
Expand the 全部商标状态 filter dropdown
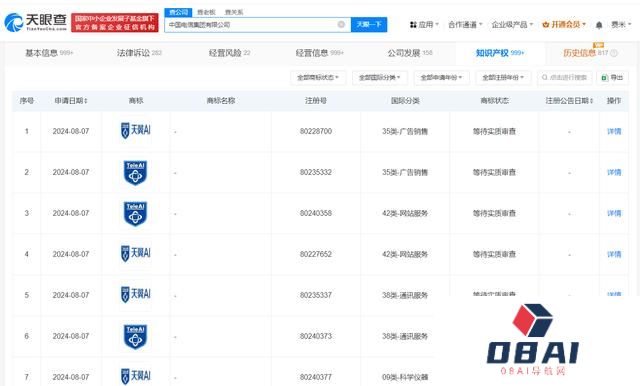[x=318, y=78]
